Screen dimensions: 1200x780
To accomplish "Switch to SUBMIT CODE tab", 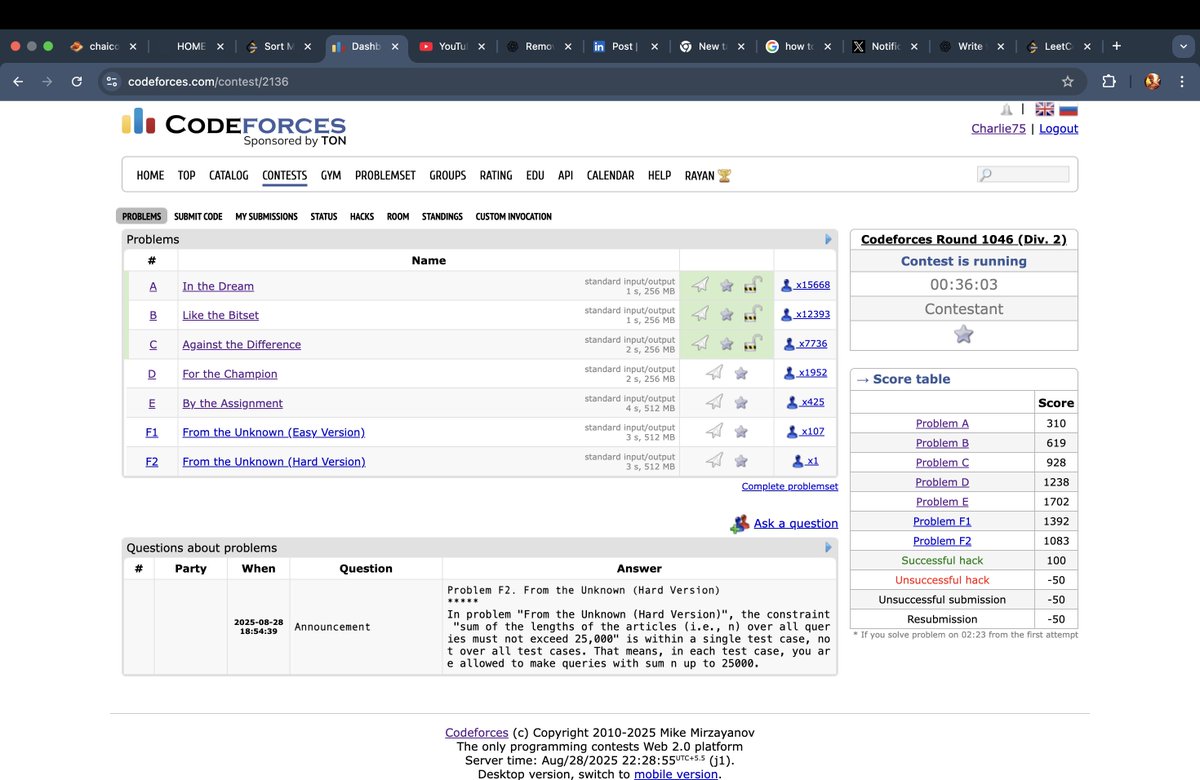I will coord(198,216).
